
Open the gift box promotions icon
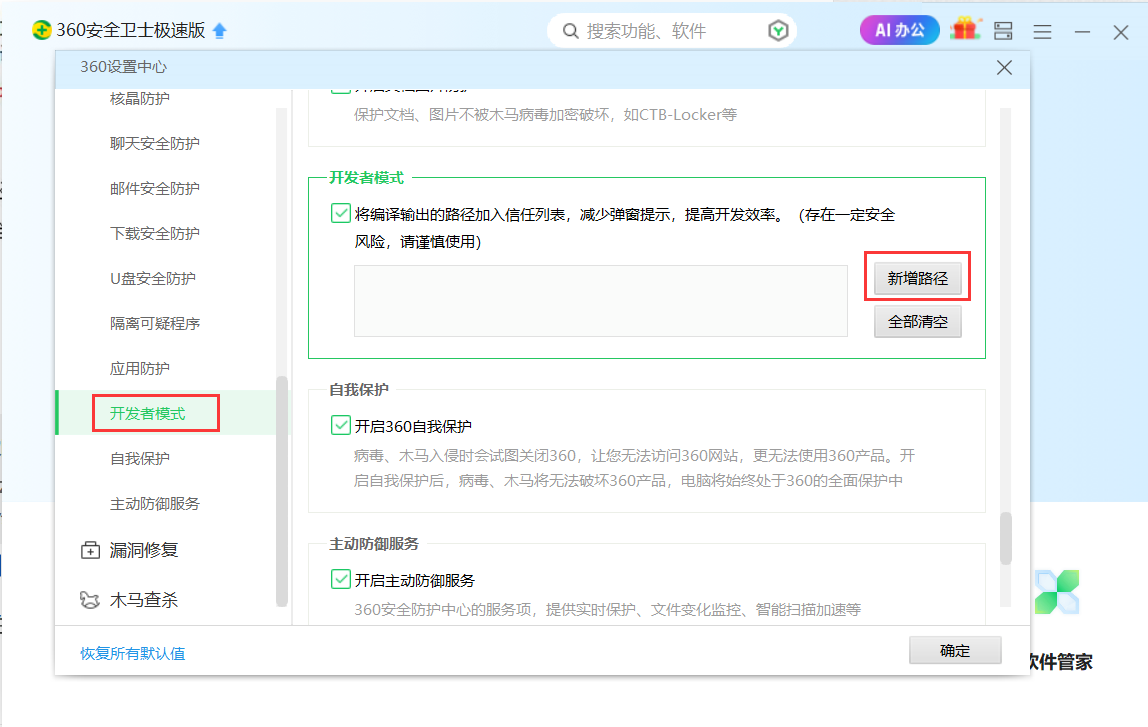(x=965, y=29)
